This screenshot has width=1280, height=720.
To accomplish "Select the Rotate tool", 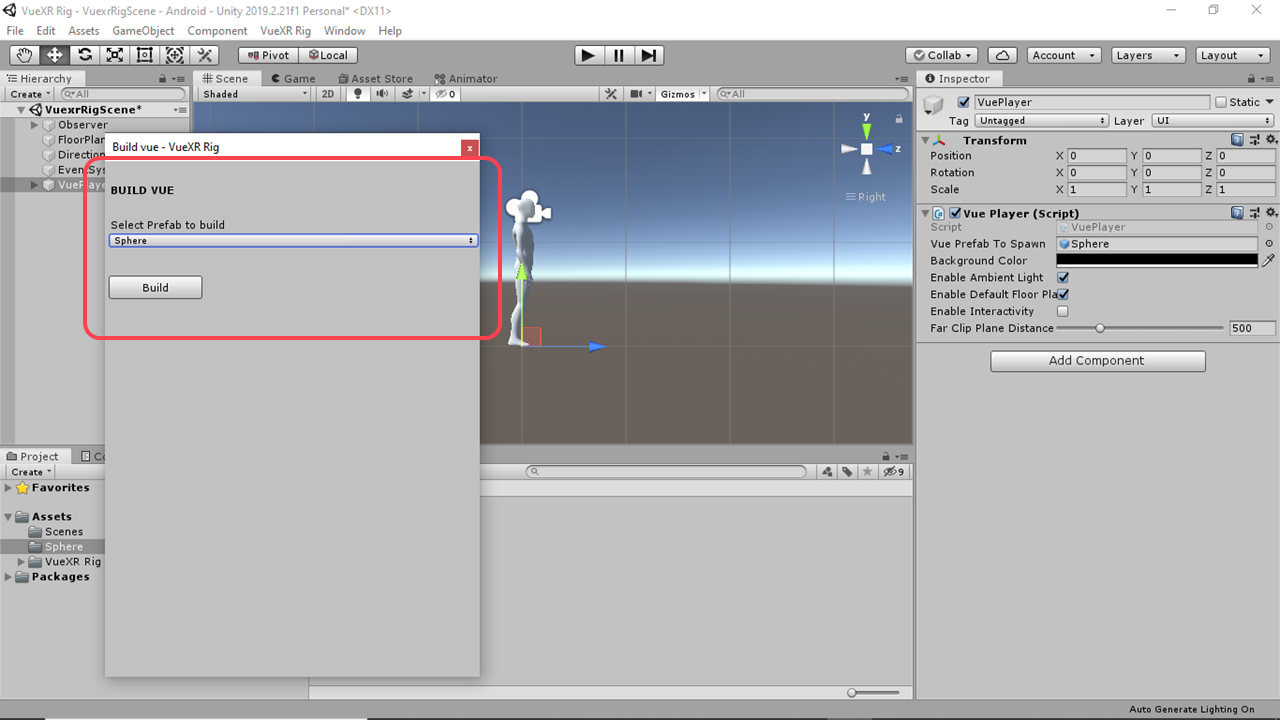I will point(85,55).
